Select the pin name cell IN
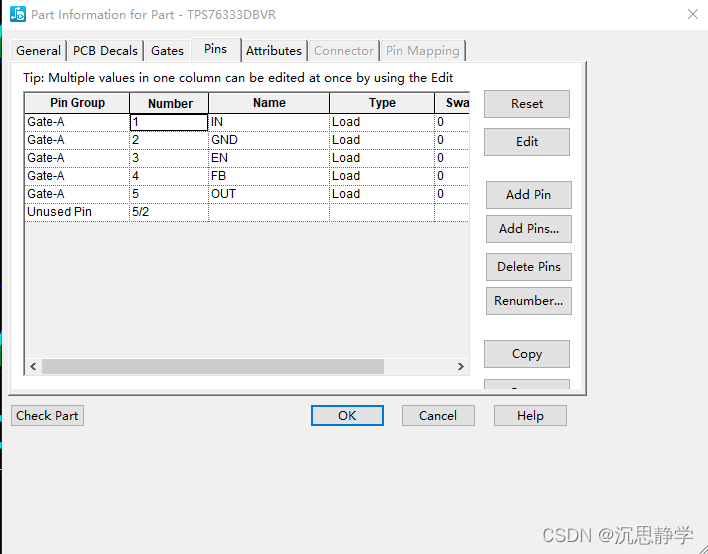The width and height of the screenshot is (708, 554). (x=269, y=122)
